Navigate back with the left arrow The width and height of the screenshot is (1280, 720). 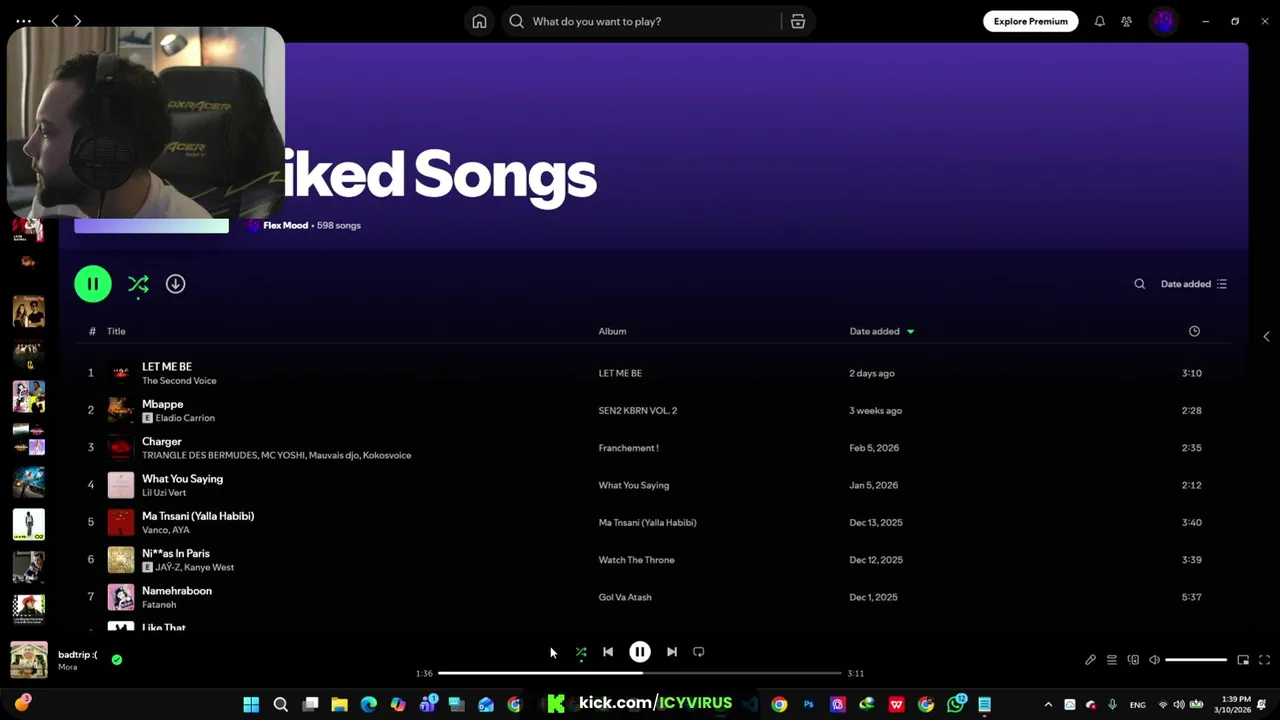pos(55,21)
